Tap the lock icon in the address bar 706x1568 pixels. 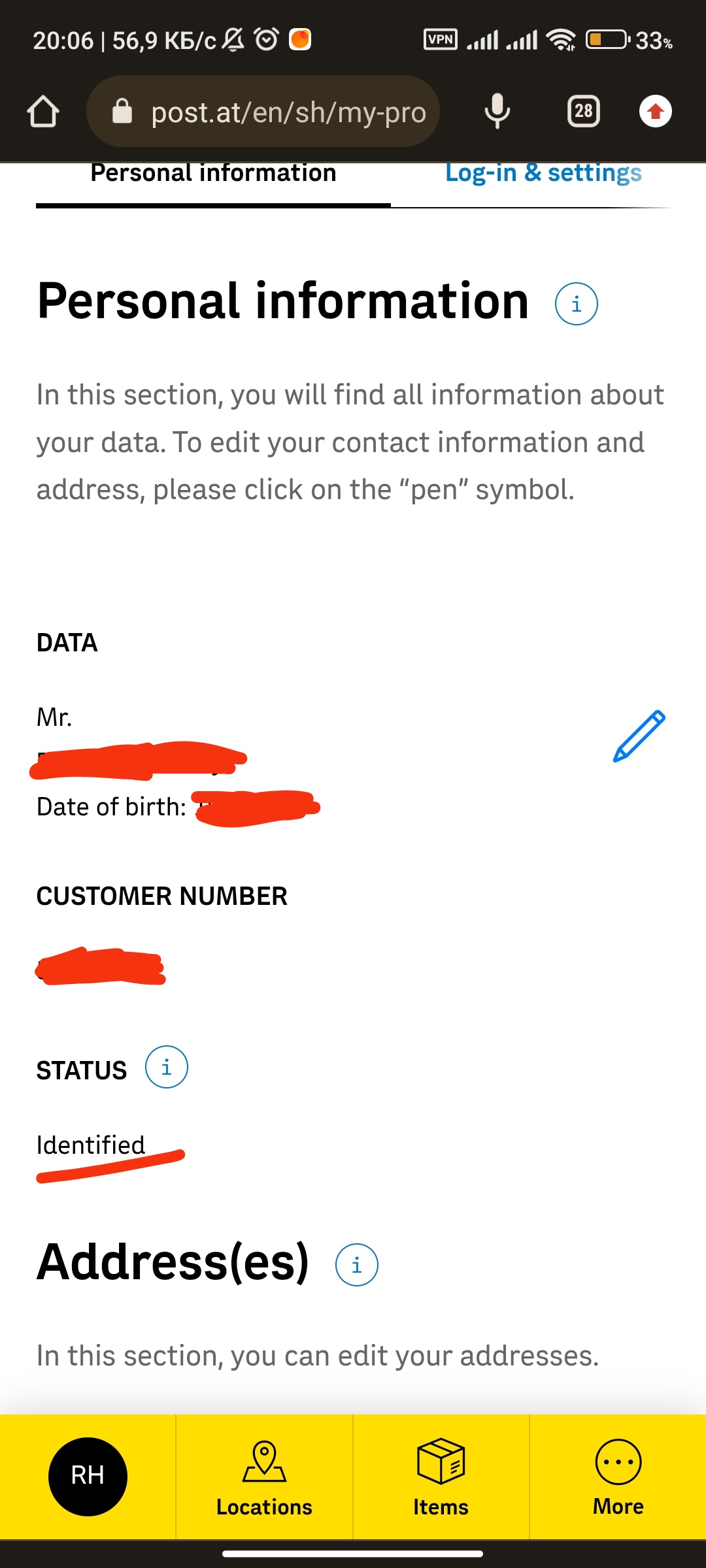122,112
